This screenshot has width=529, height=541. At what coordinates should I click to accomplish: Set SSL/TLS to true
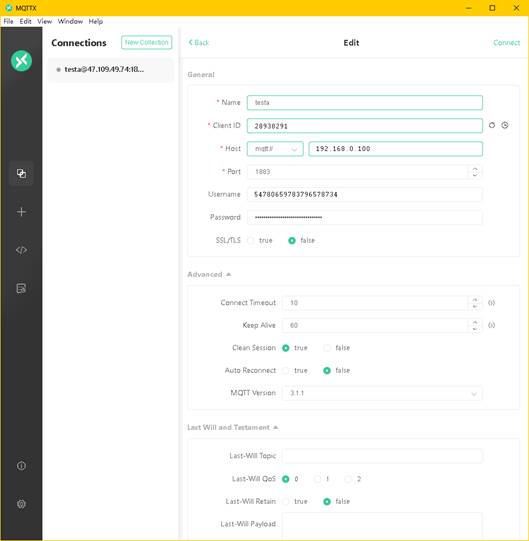tap(251, 240)
